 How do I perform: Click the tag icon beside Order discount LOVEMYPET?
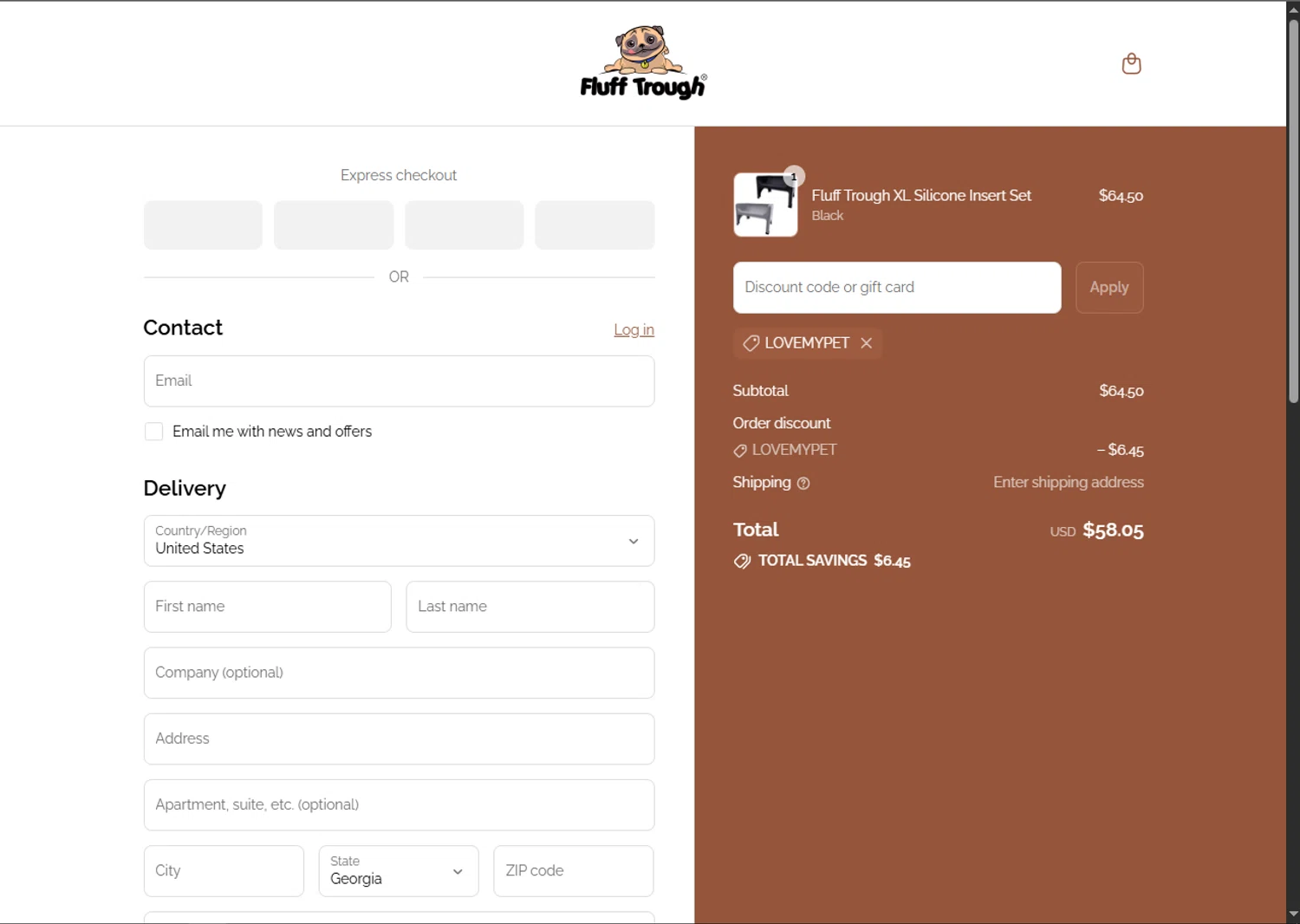[740, 451]
